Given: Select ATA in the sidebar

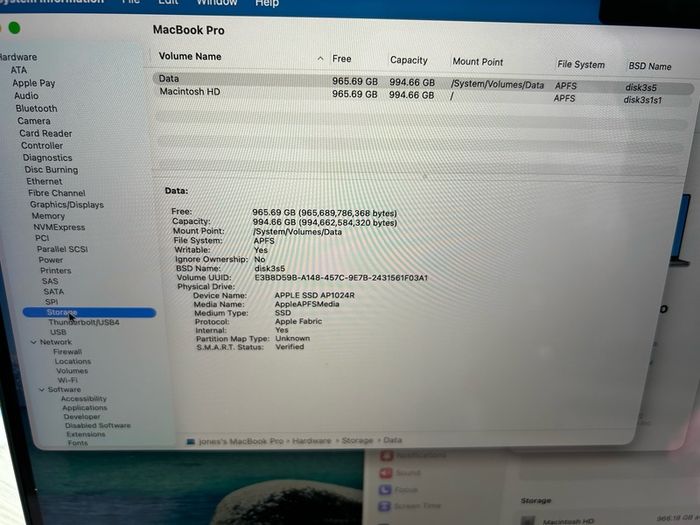Looking at the screenshot, I should coord(19,70).
